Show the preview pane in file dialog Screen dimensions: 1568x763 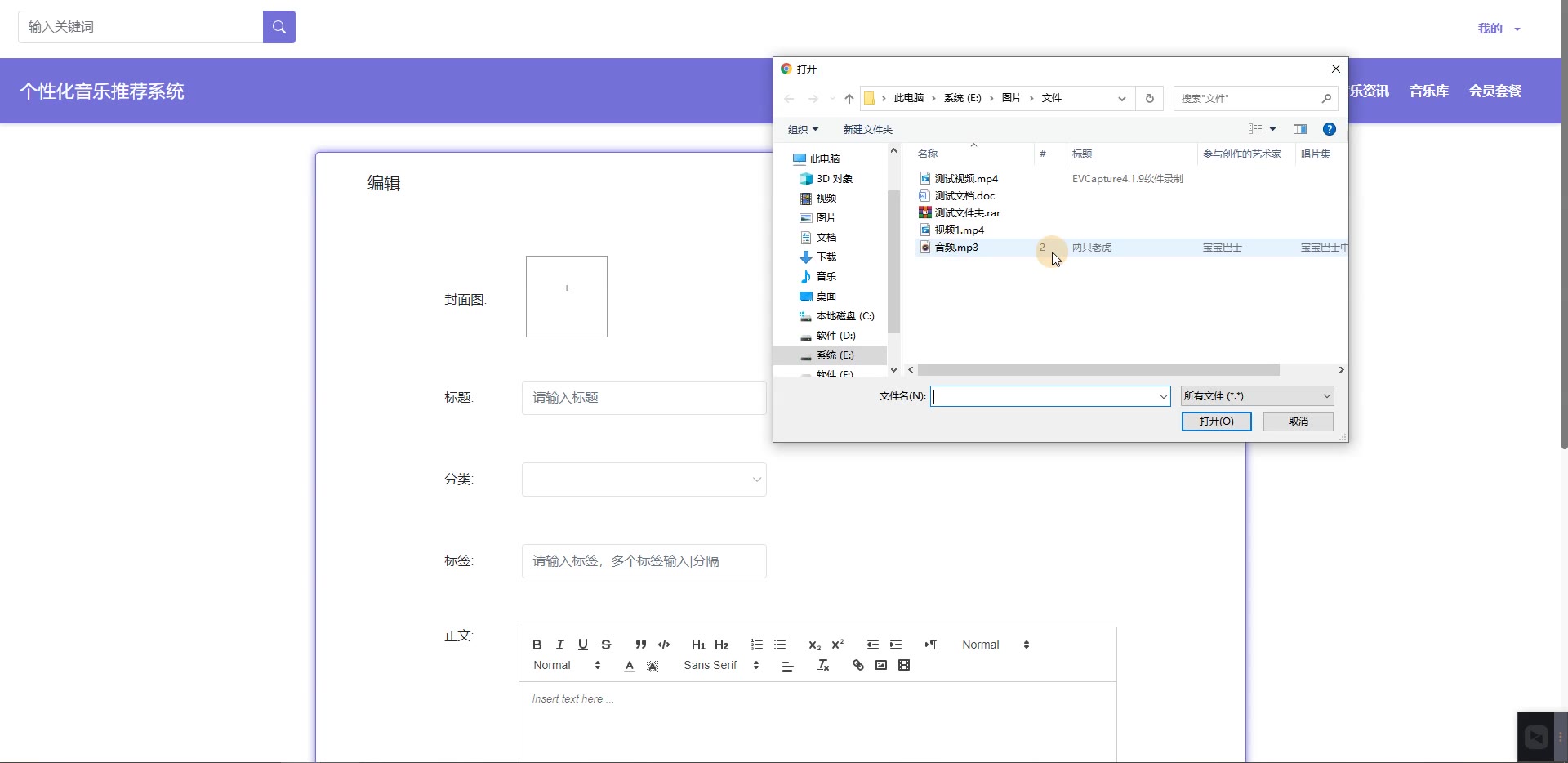tap(1300, 129)
